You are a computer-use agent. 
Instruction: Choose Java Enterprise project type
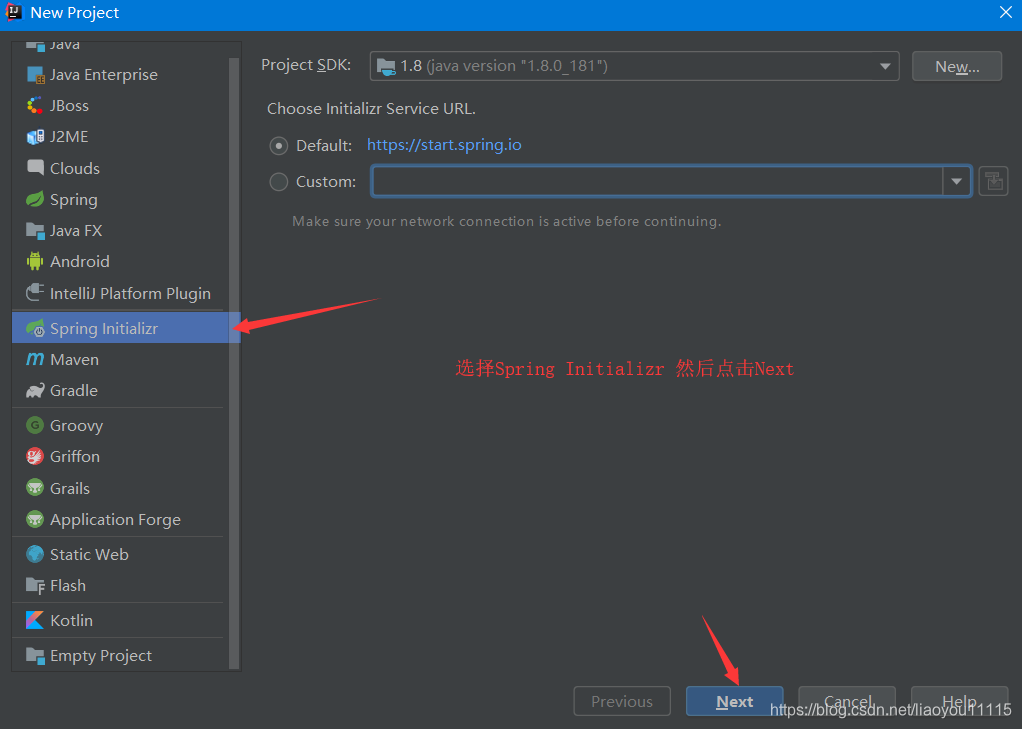click(121, 74)
